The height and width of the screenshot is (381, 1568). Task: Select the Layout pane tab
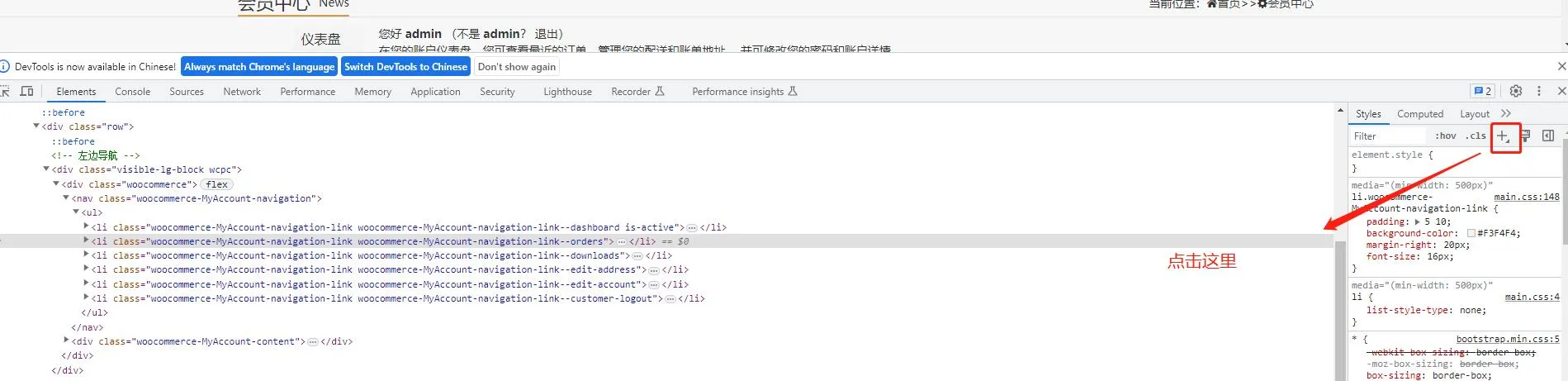(1475, 114)
